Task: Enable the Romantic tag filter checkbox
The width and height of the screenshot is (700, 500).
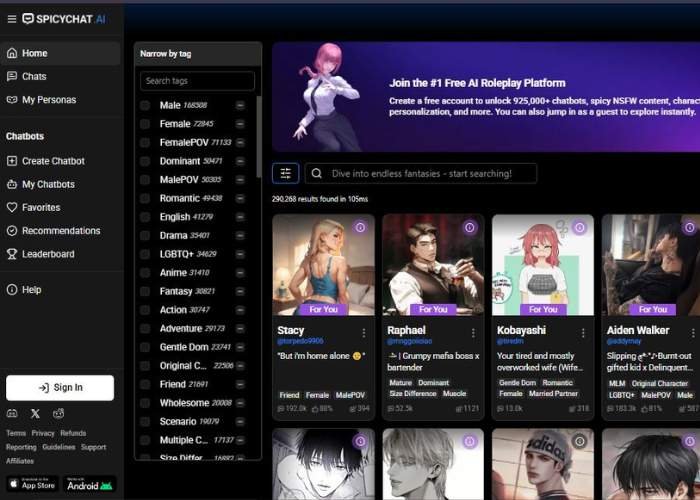Action: point(145,198)
